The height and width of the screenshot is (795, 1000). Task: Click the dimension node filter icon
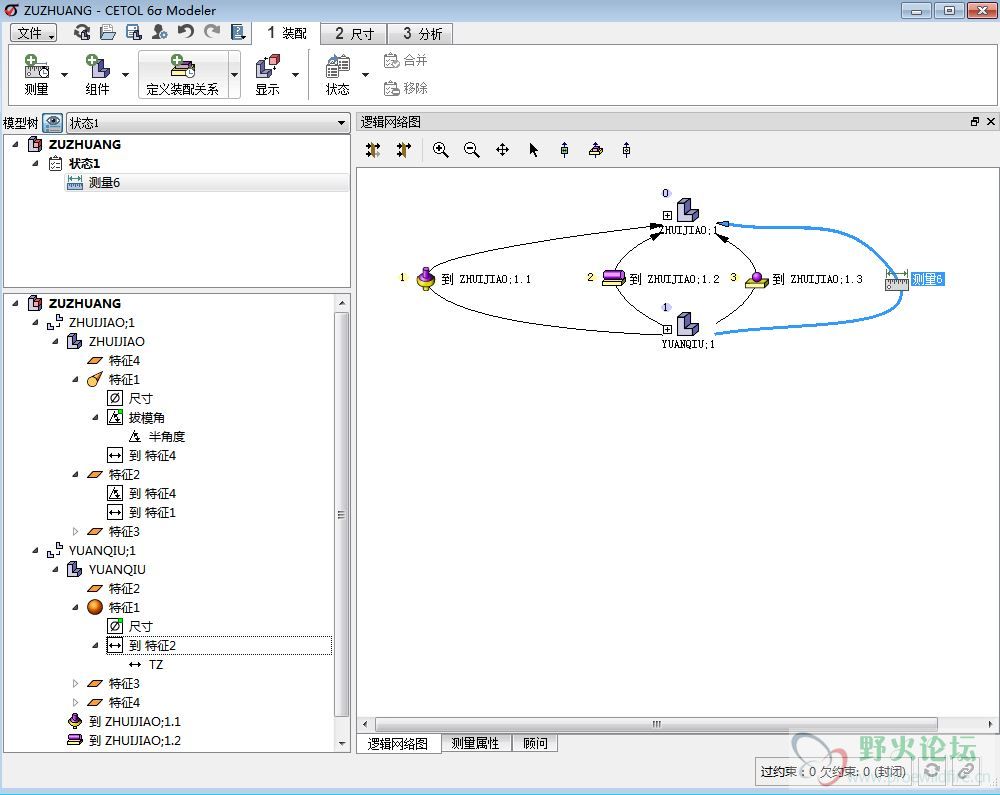click(564, 150)
